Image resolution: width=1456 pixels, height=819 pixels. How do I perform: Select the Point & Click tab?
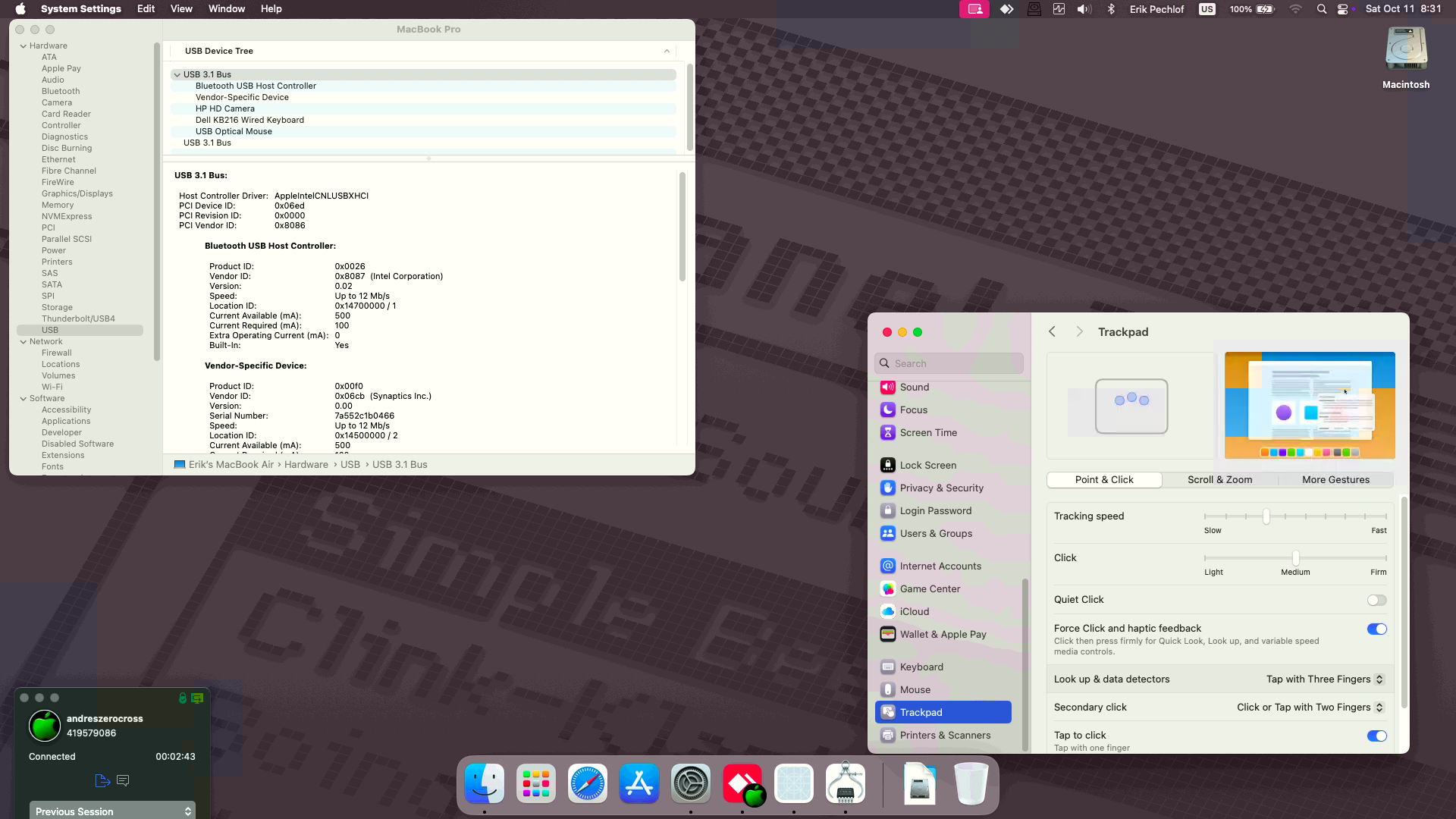[x=1104, y=479]
